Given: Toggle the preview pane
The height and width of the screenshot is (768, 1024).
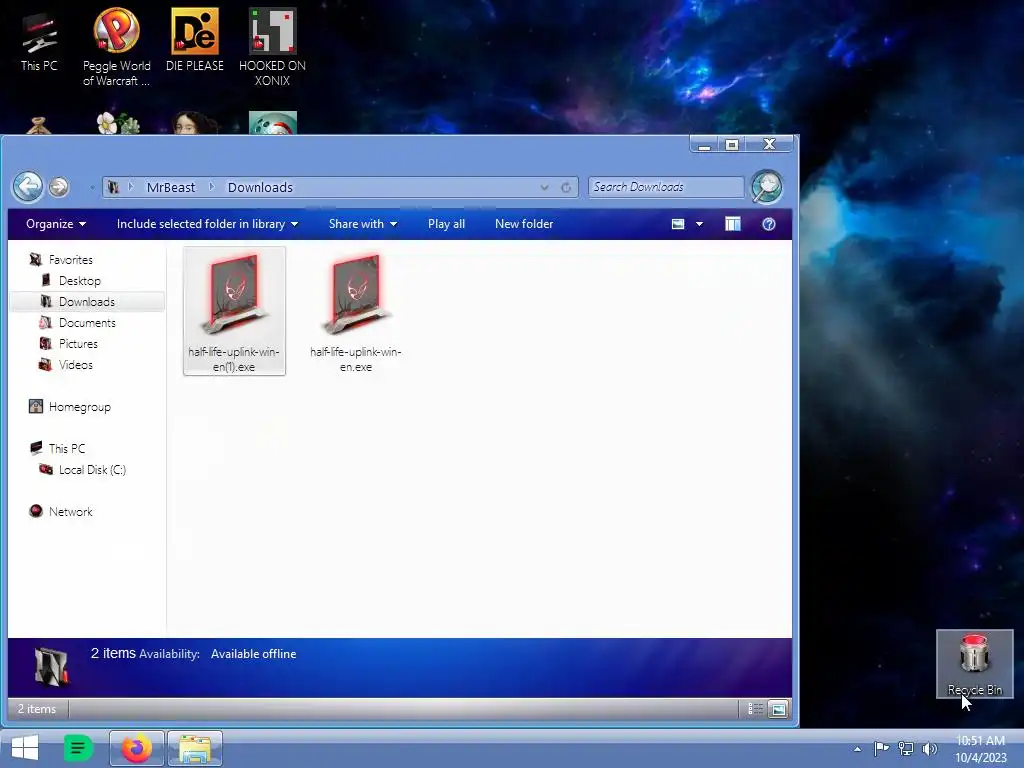Looking at the screenshot, I should 733,224.
